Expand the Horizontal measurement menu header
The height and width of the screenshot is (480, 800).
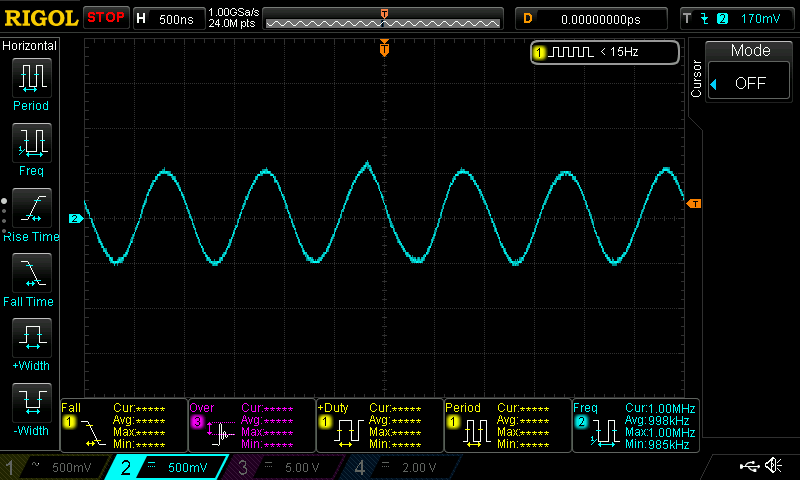click(x=30, y=46)
